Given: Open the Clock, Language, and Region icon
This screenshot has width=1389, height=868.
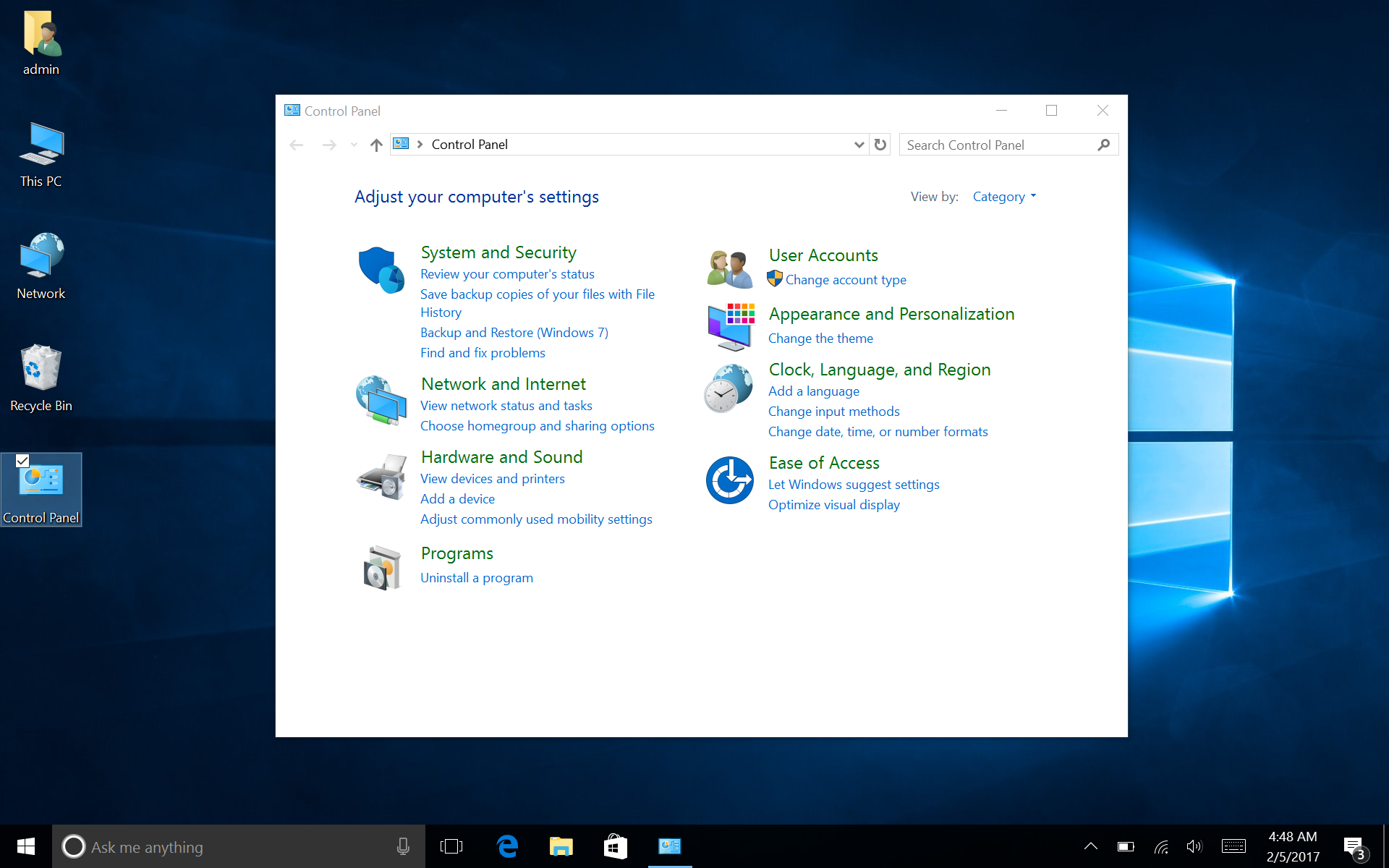Looking at the screenshot, I should (729, 388).
